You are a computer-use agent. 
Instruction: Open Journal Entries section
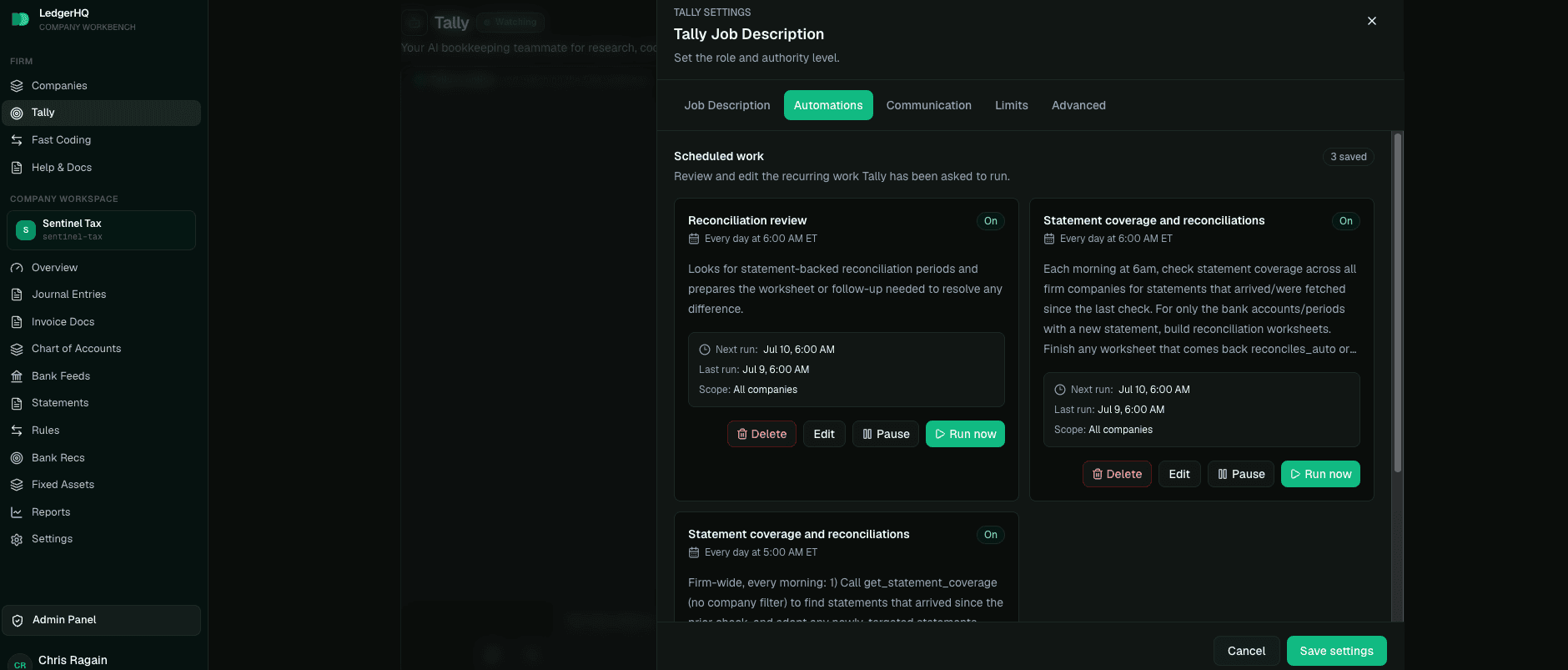(x=101, y=295)
